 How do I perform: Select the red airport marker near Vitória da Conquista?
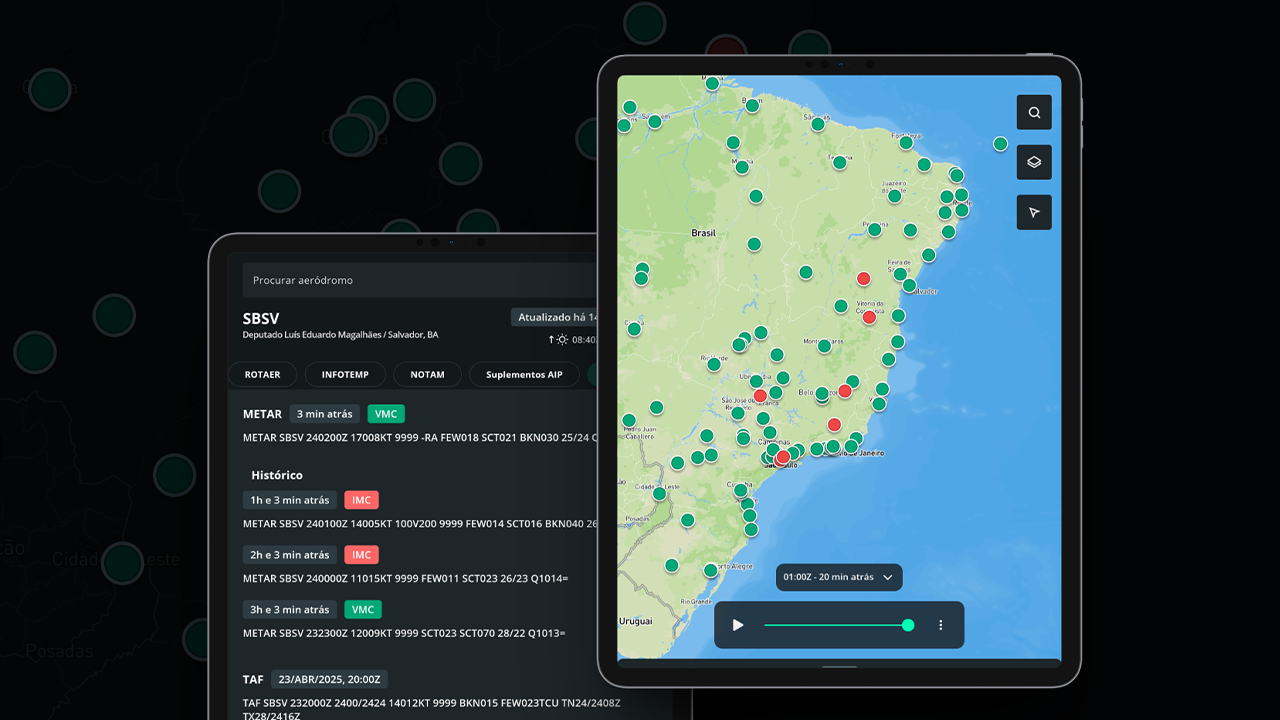pos(869,317)
